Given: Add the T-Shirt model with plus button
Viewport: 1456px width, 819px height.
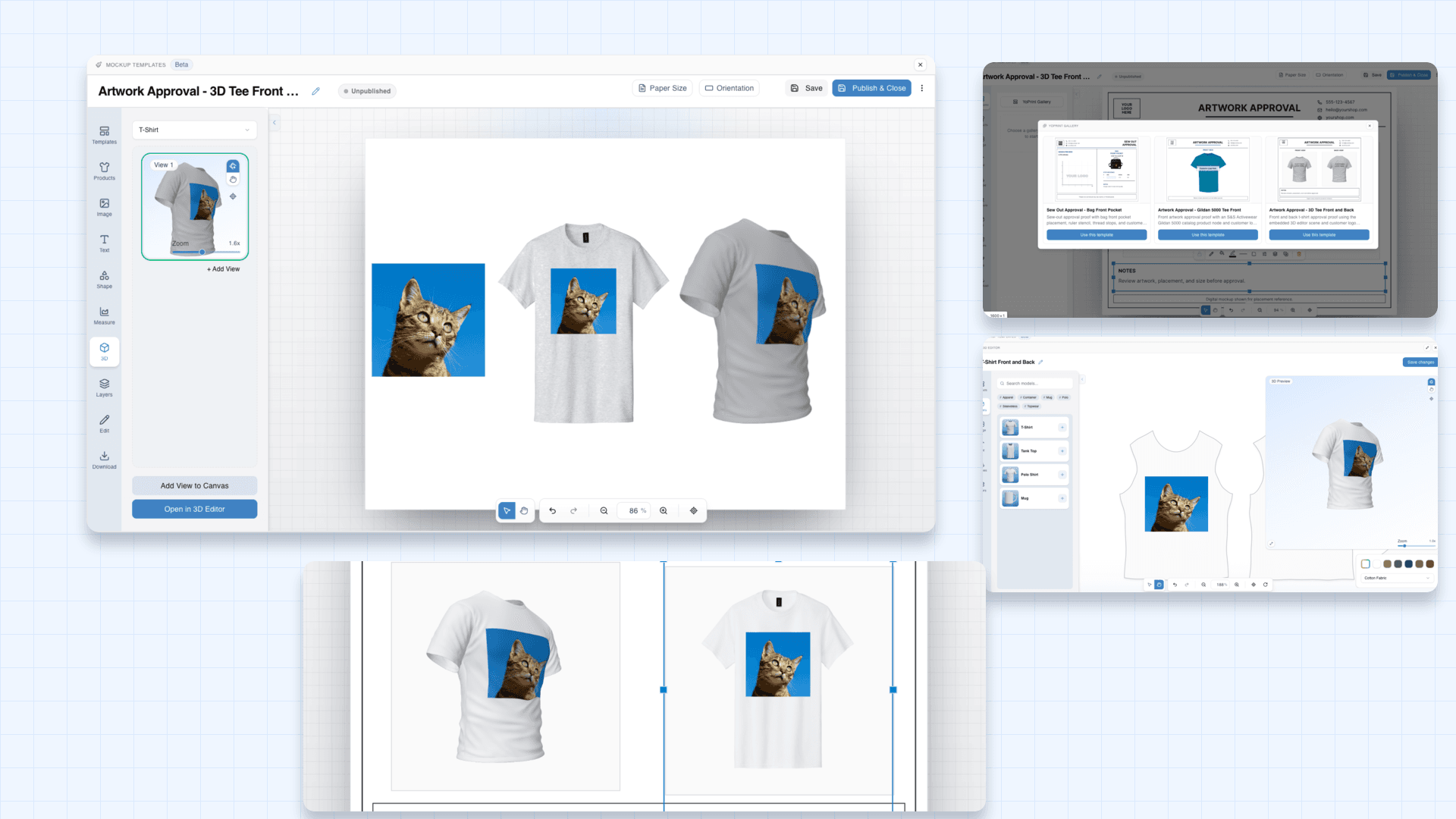Looking at the screenshot, I should pos(1062,428).
